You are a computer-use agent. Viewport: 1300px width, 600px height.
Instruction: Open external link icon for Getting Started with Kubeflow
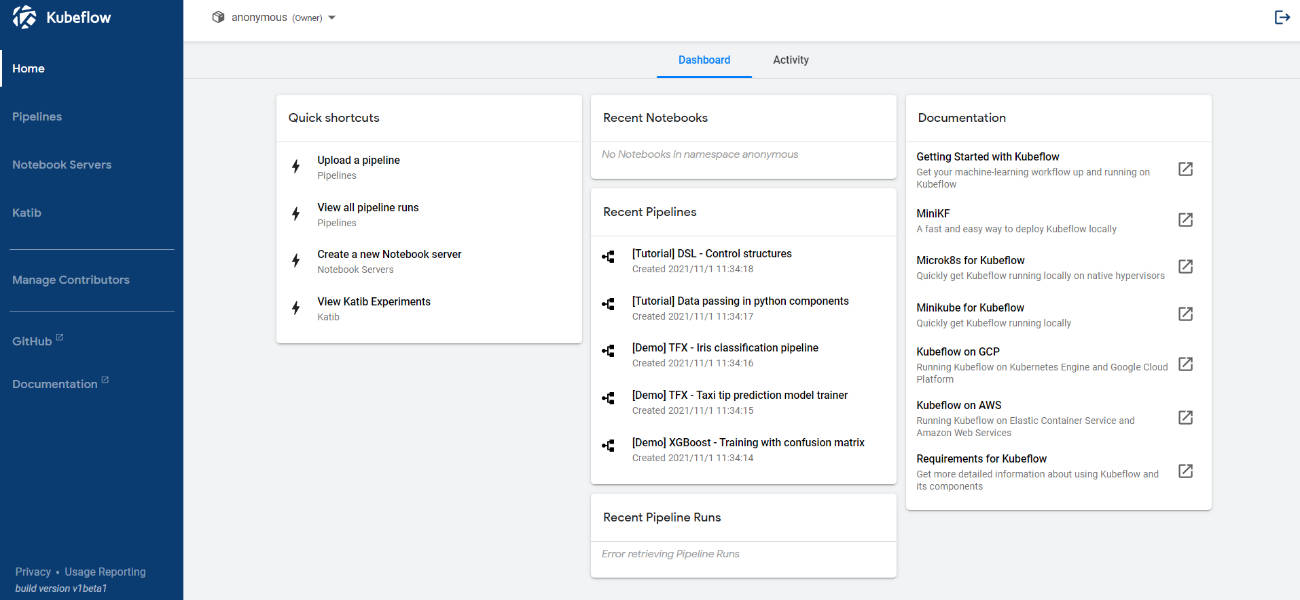click(x=1185, y=169)
